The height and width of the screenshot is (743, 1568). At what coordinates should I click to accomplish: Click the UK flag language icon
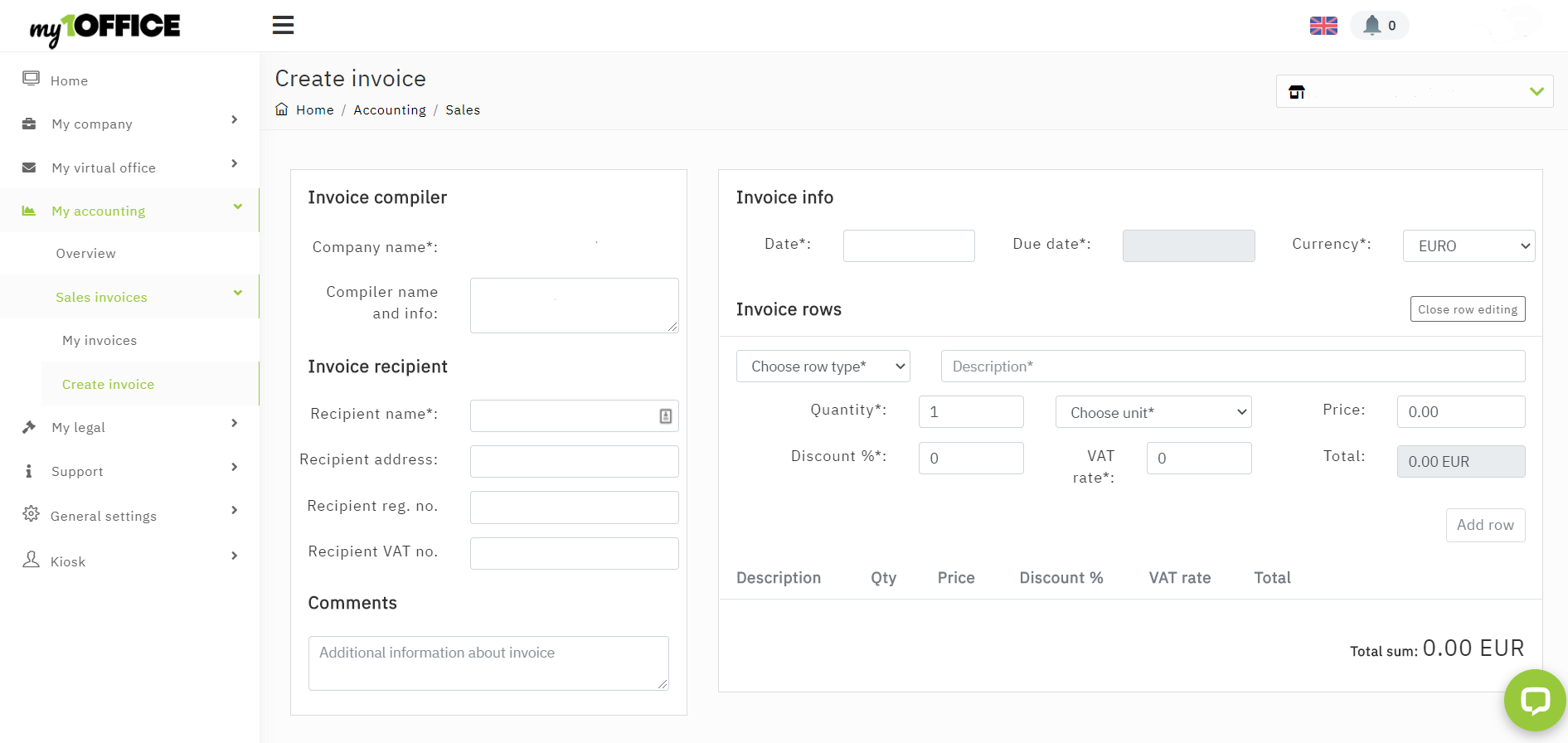(x=1323, y=26)
